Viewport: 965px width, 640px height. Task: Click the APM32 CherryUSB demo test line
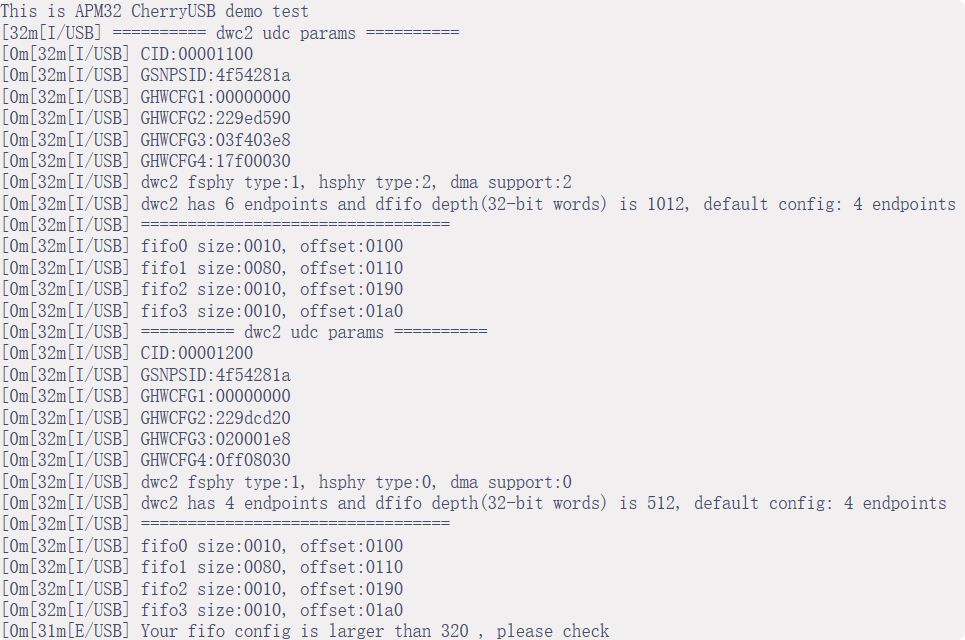[x=155, y=12]
